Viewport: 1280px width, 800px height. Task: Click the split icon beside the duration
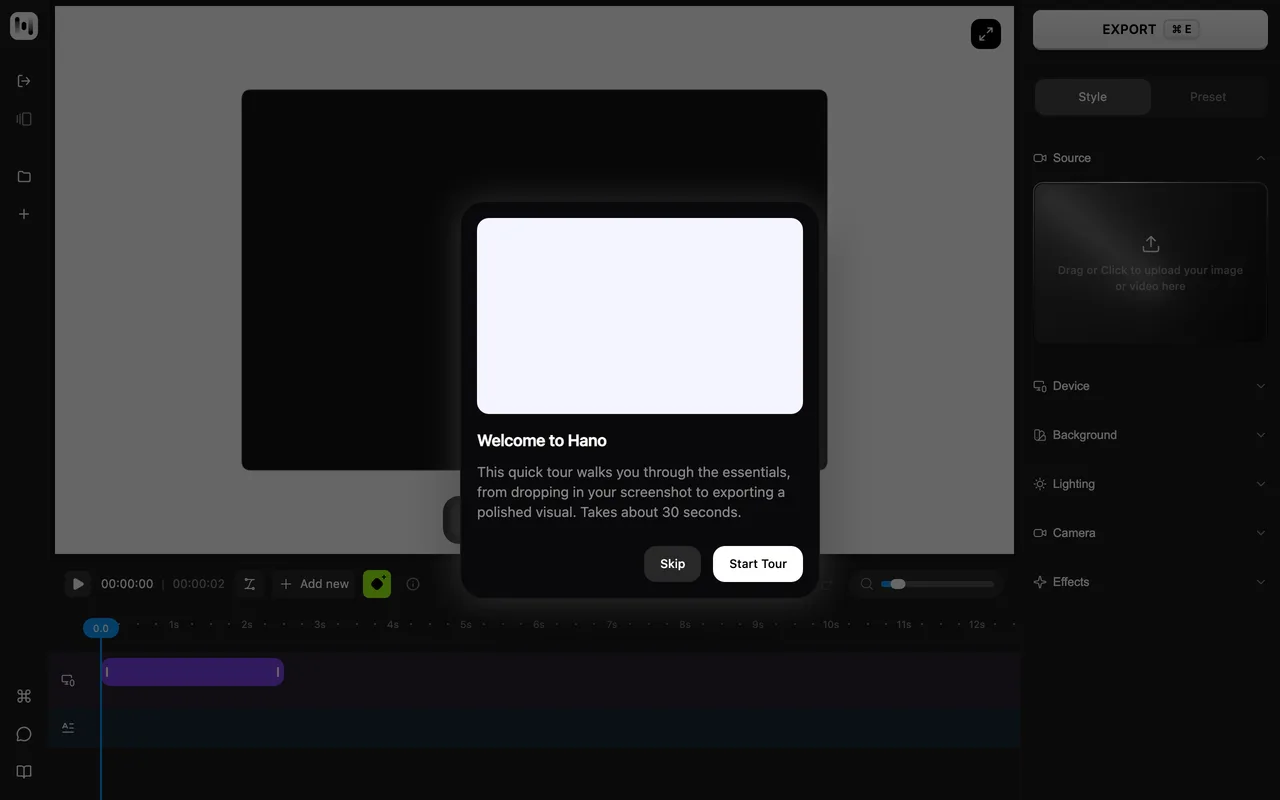click(249, 584)
